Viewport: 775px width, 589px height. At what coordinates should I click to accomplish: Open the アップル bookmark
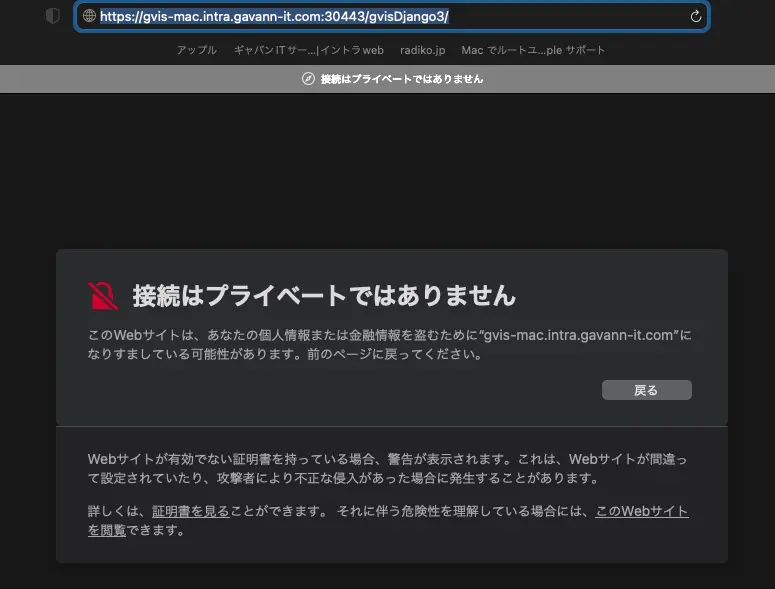pos(196,50)
